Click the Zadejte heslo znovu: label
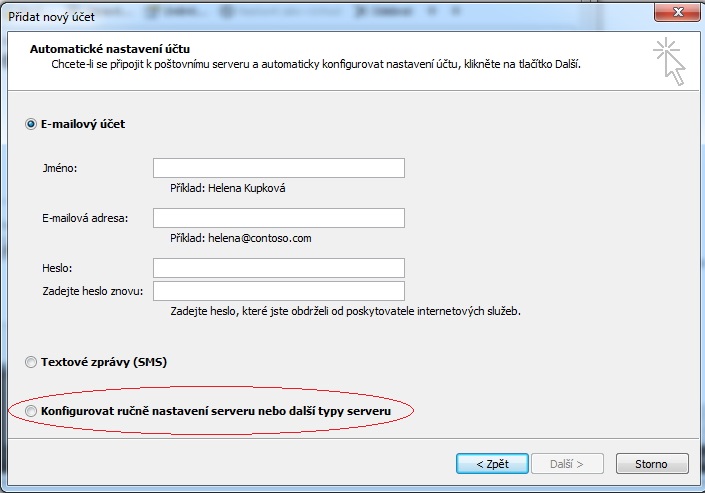This screenshot has width=705, height=493. (93, 291)
